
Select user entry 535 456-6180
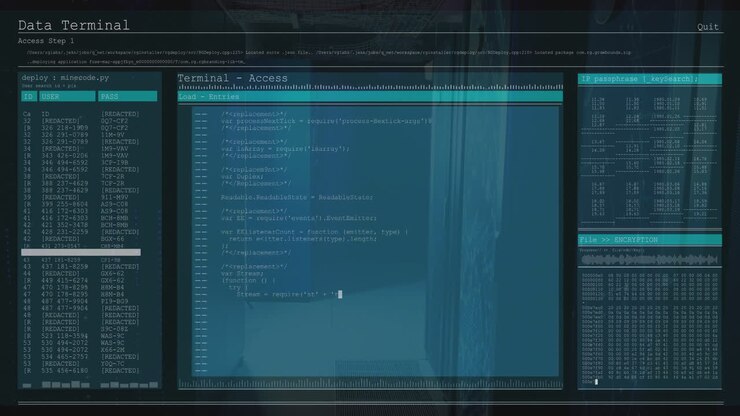(65, 371)
